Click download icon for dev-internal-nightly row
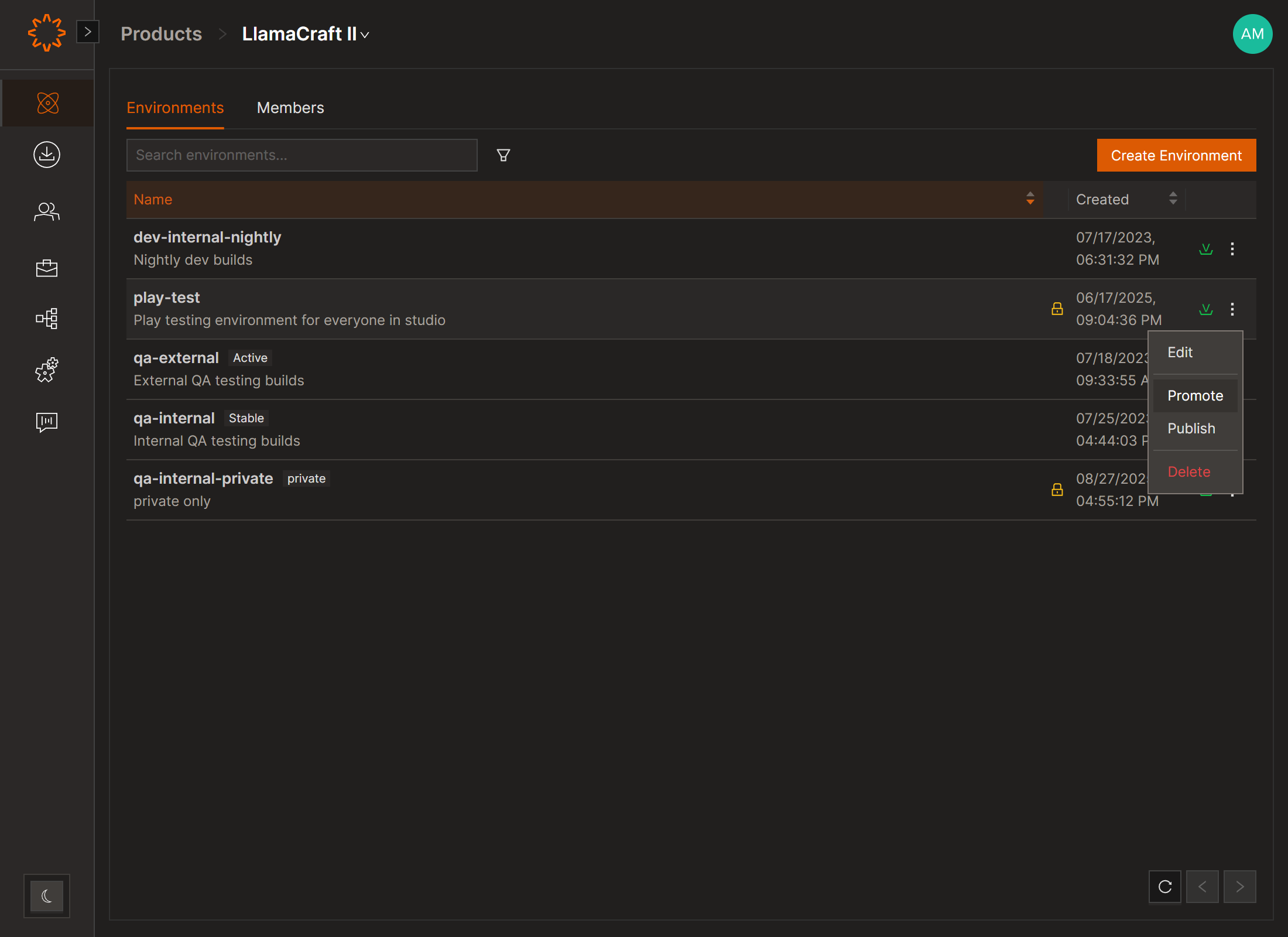Image resolution: width=1288 pixels, height=937 pixels. click(x=1205, y=249)
